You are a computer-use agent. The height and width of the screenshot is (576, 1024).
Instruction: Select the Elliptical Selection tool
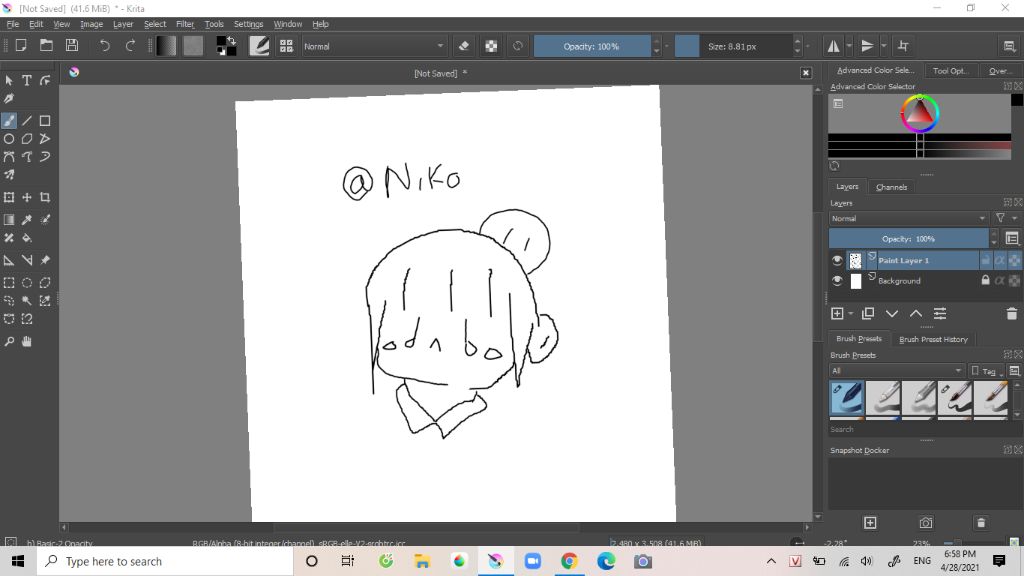pos(27,283)
